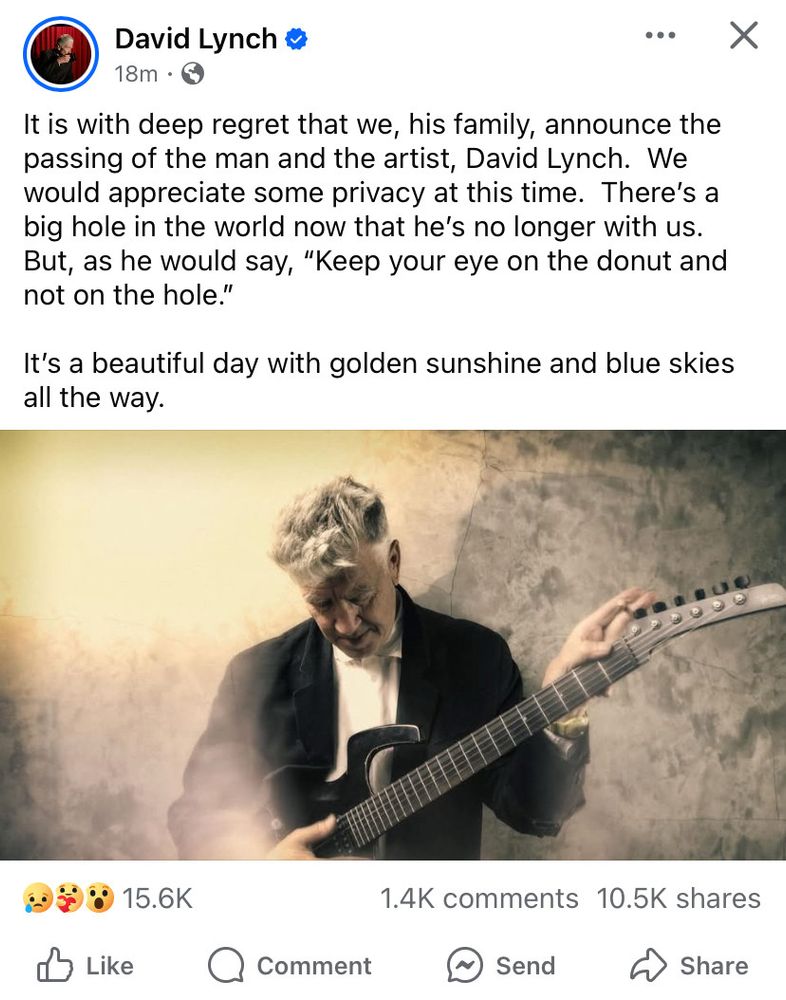View the 15.6K reactions list
Viewport: 786px width, 1000px height.
tap(157, 899)
